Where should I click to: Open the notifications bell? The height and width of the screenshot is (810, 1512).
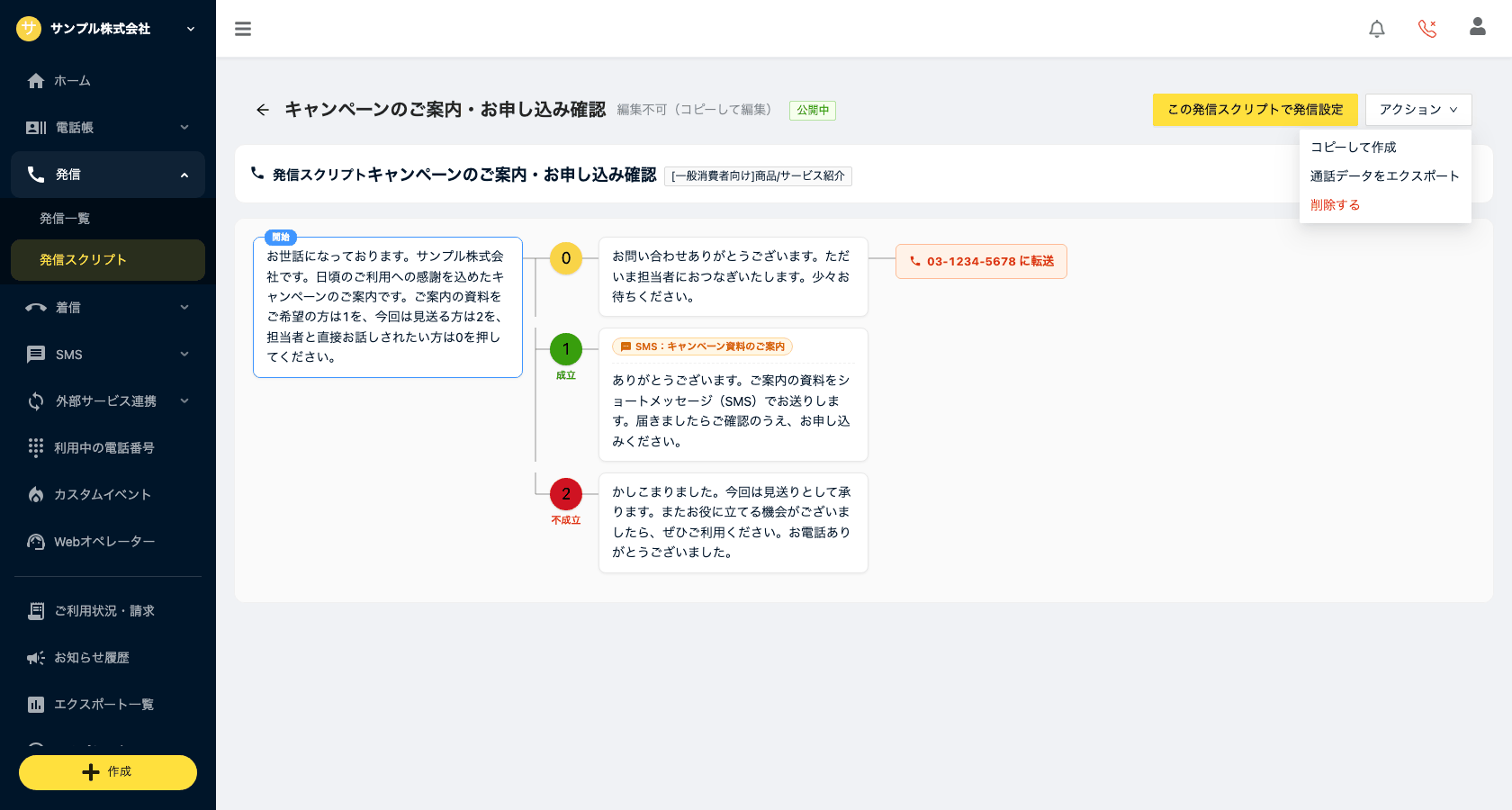pos(1377,29)
